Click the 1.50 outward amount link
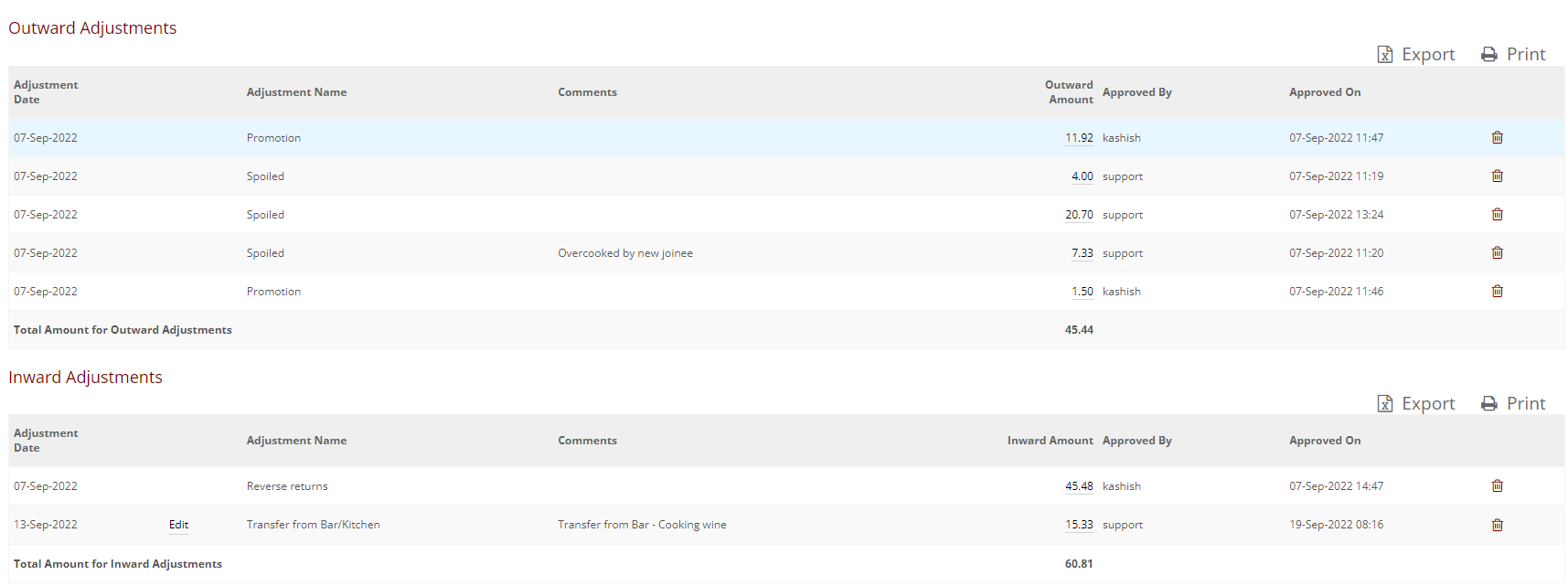The height and width of the screenshot is (586, 1568). (x=1082, y=292)
